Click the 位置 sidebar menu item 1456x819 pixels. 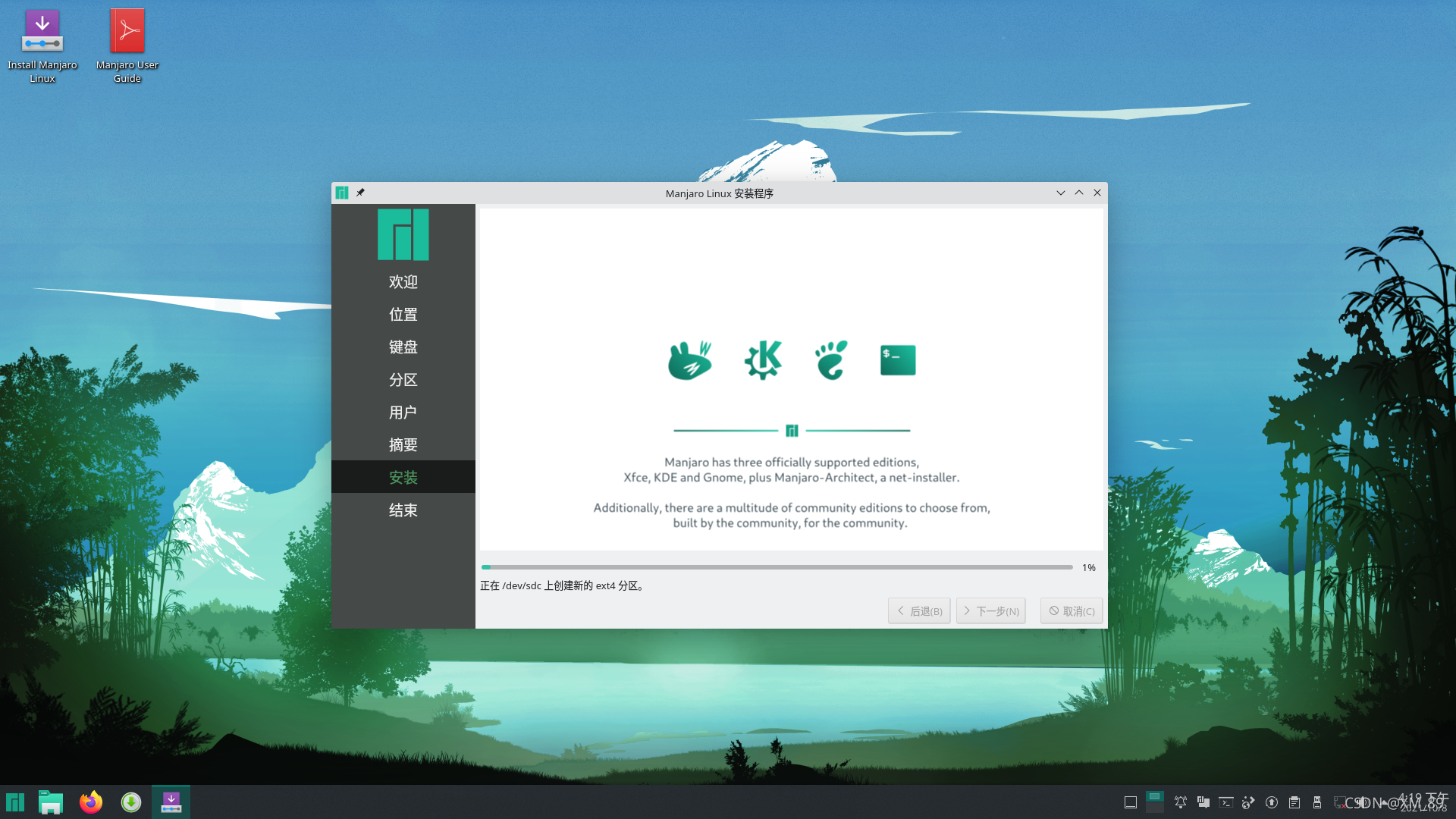tap(403, 314)
